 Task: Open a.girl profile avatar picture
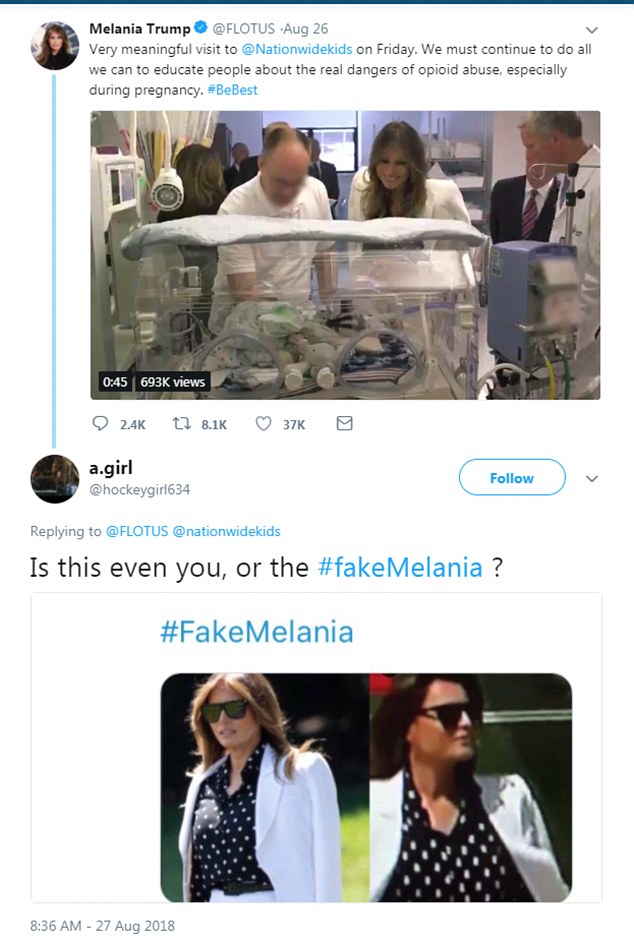(x=55, y=478)
